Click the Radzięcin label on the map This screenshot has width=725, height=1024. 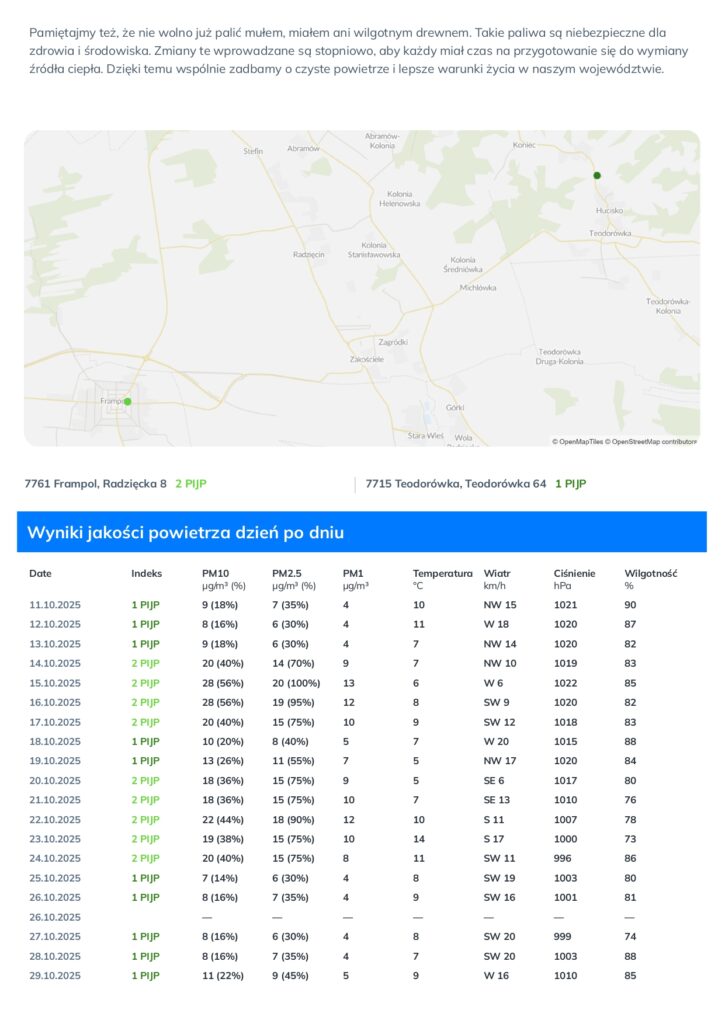[309, 255]
